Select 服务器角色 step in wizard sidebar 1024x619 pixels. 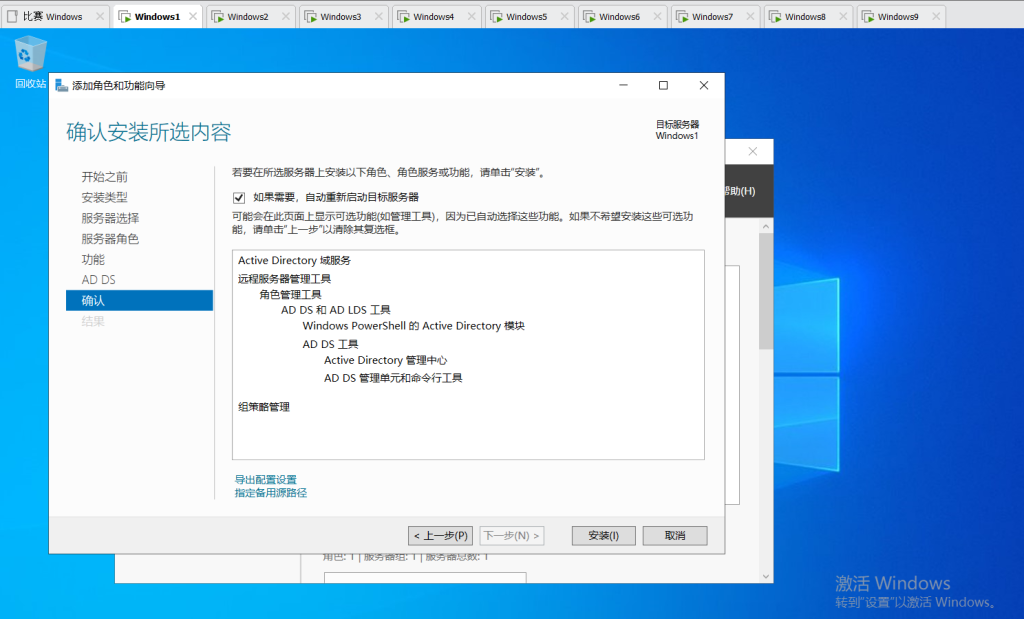pos(110,239)
